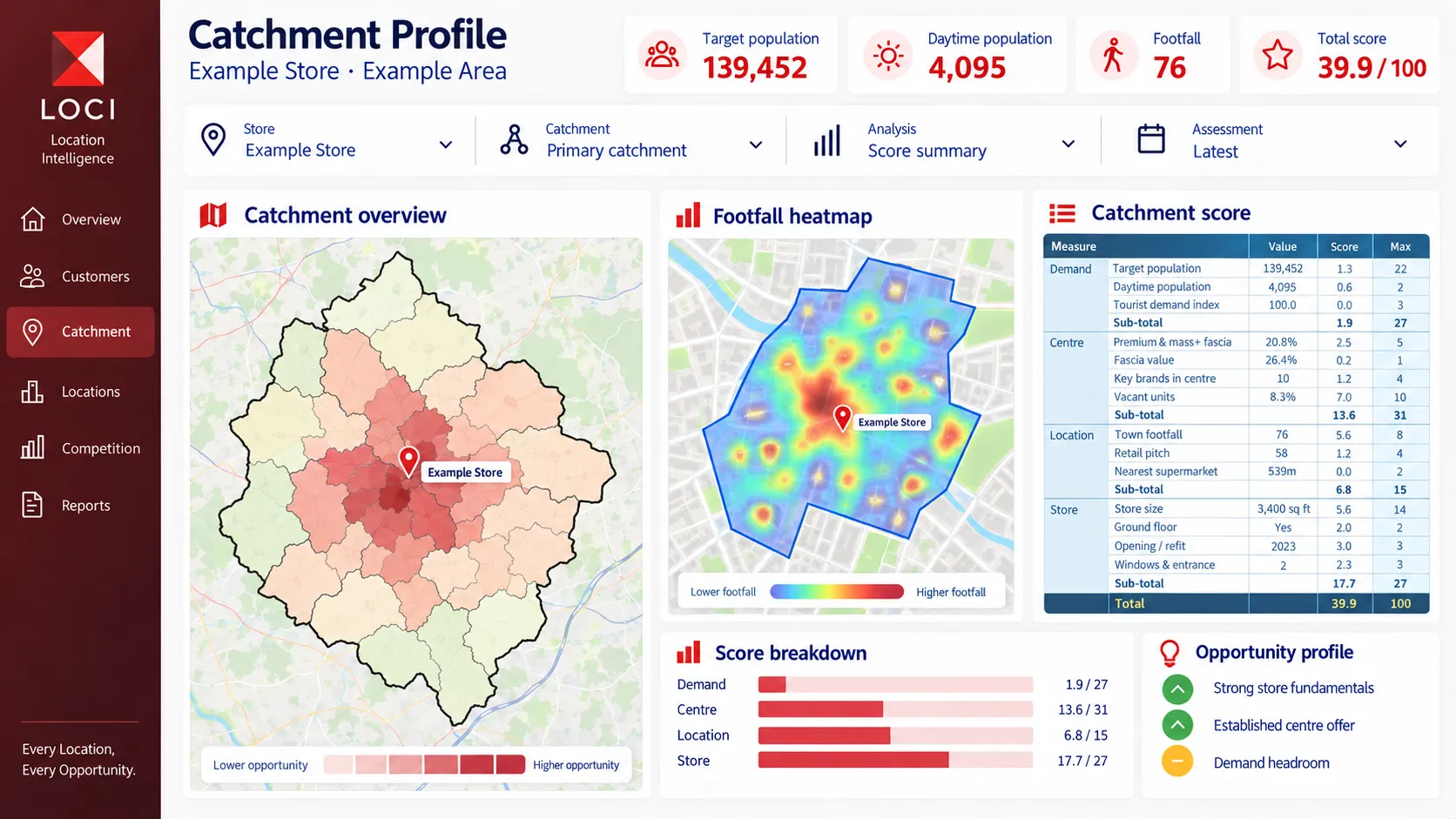Click the Centre score bar

click(895, 710)
